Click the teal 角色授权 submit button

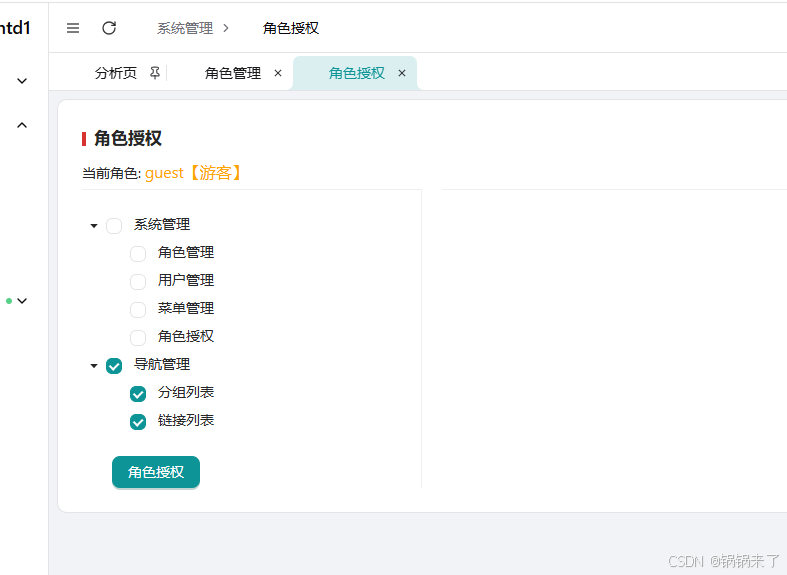coord(156,472)
